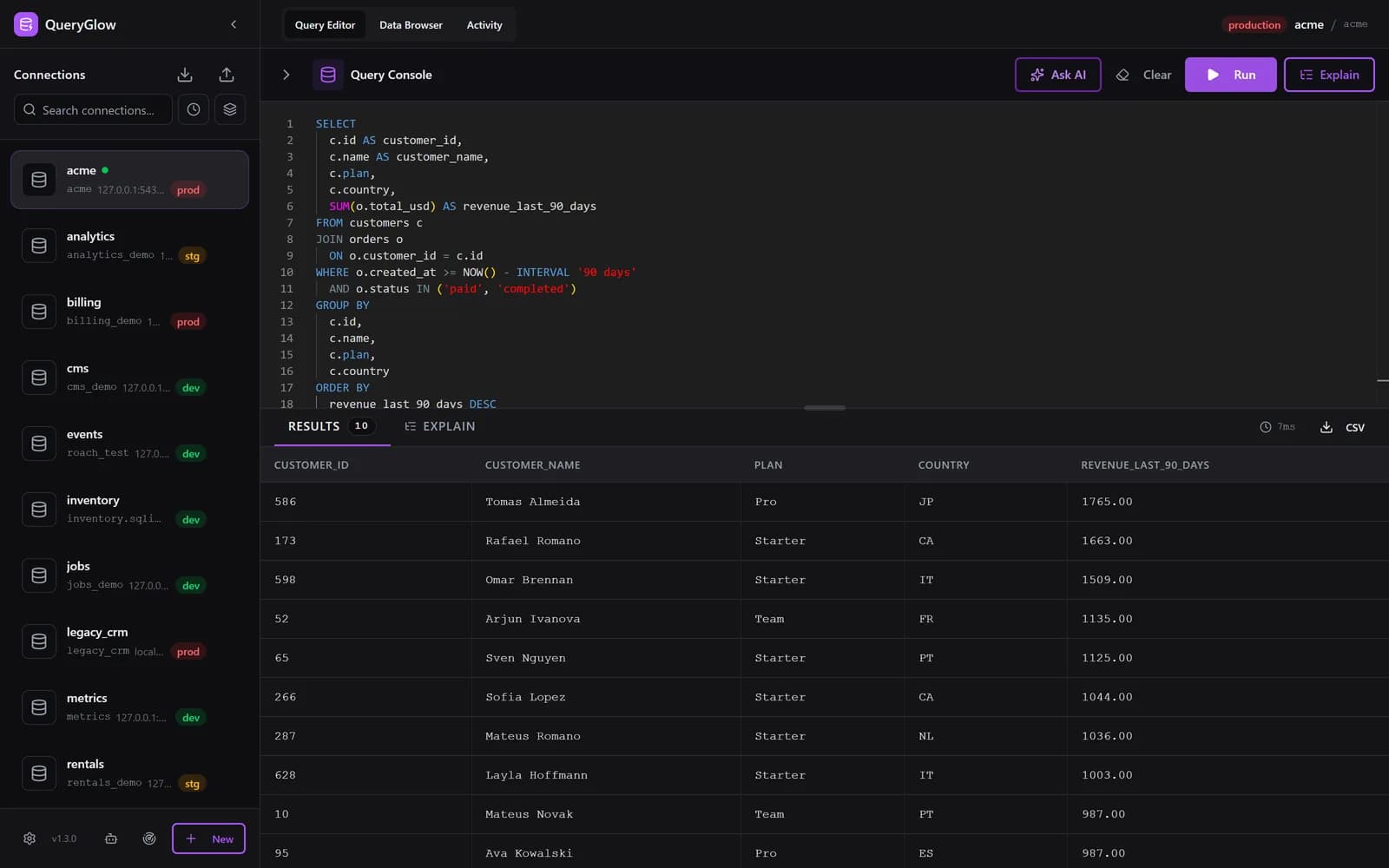Viewport: 1389px width, 868px height.
Task: Sort by PLAN column header
Action: click(767, 465)
